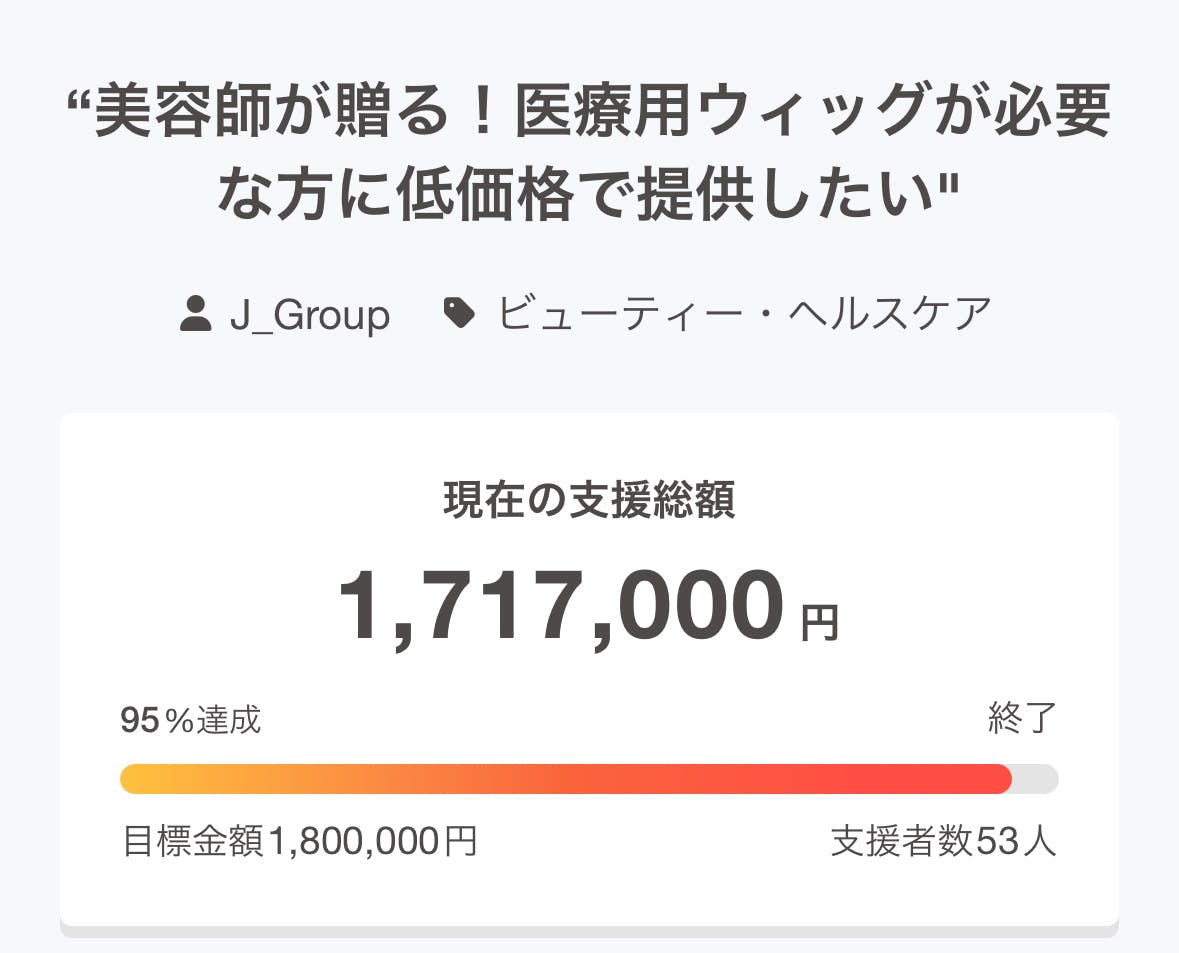
Task: Click the 達成 text after 95%
Action: click(229, 720)
